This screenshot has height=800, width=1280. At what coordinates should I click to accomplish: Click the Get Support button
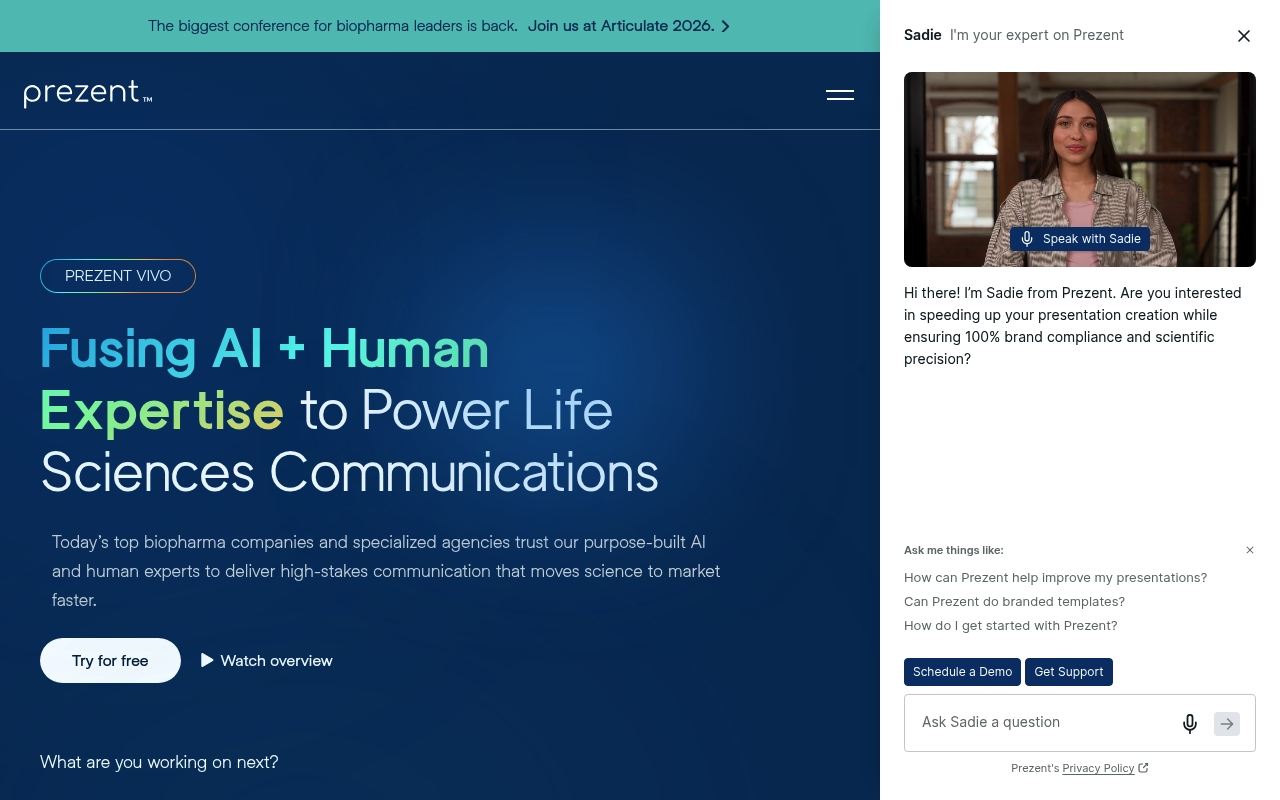tap(1069, 672)
